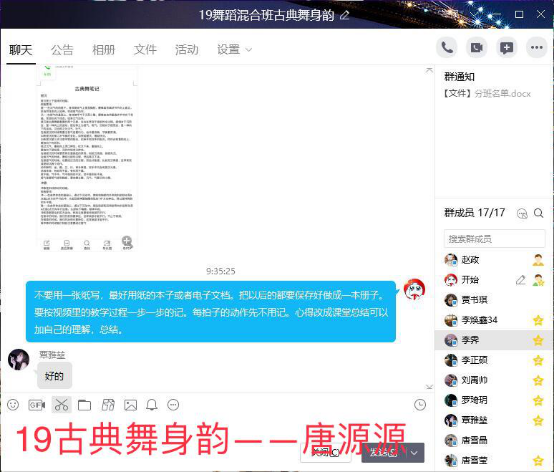Select the scissors screenshot tool
This screenshot has height=472, width=554.
[61, 405]
